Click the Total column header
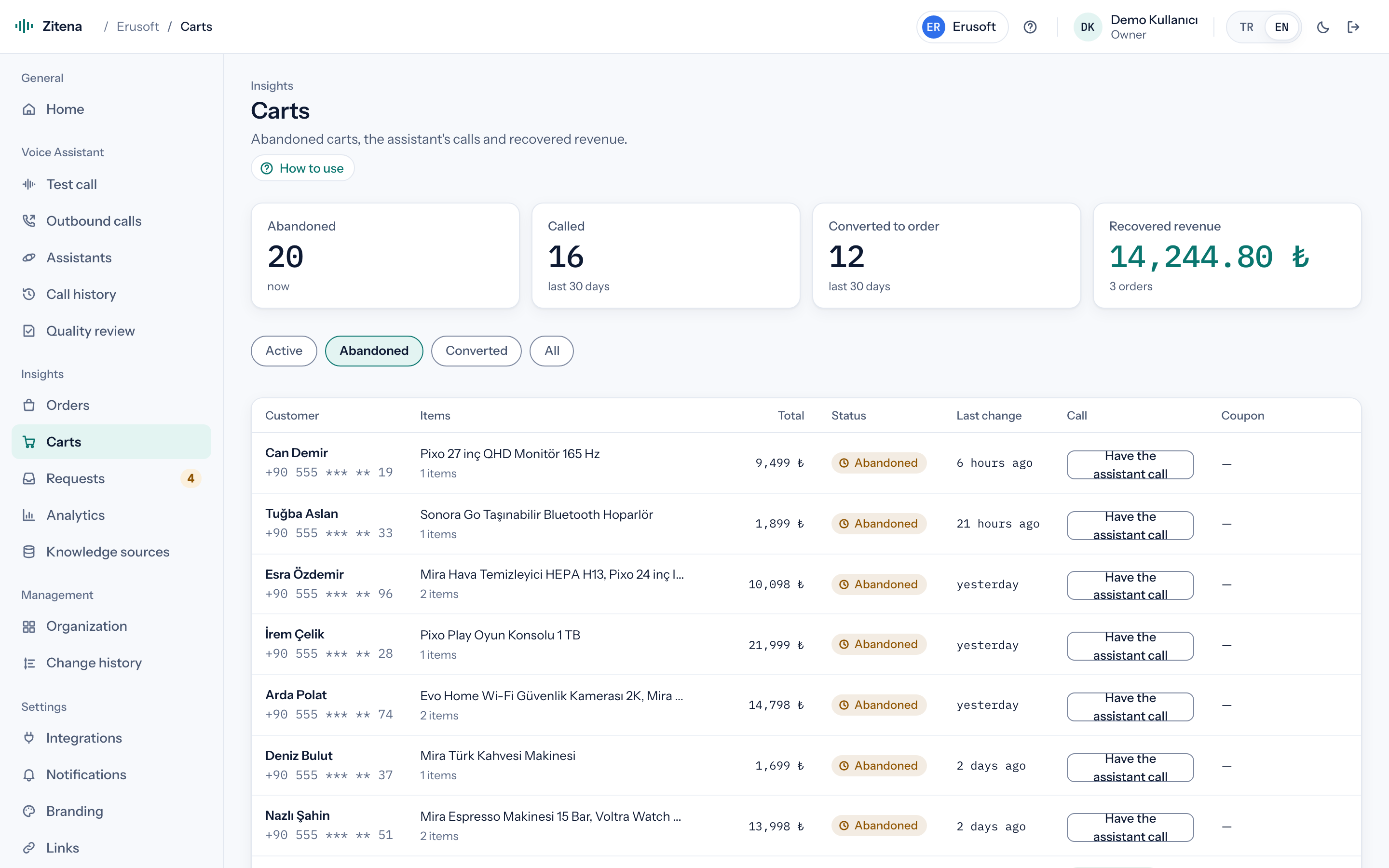The image size is (1389, 868). [790, 416]
